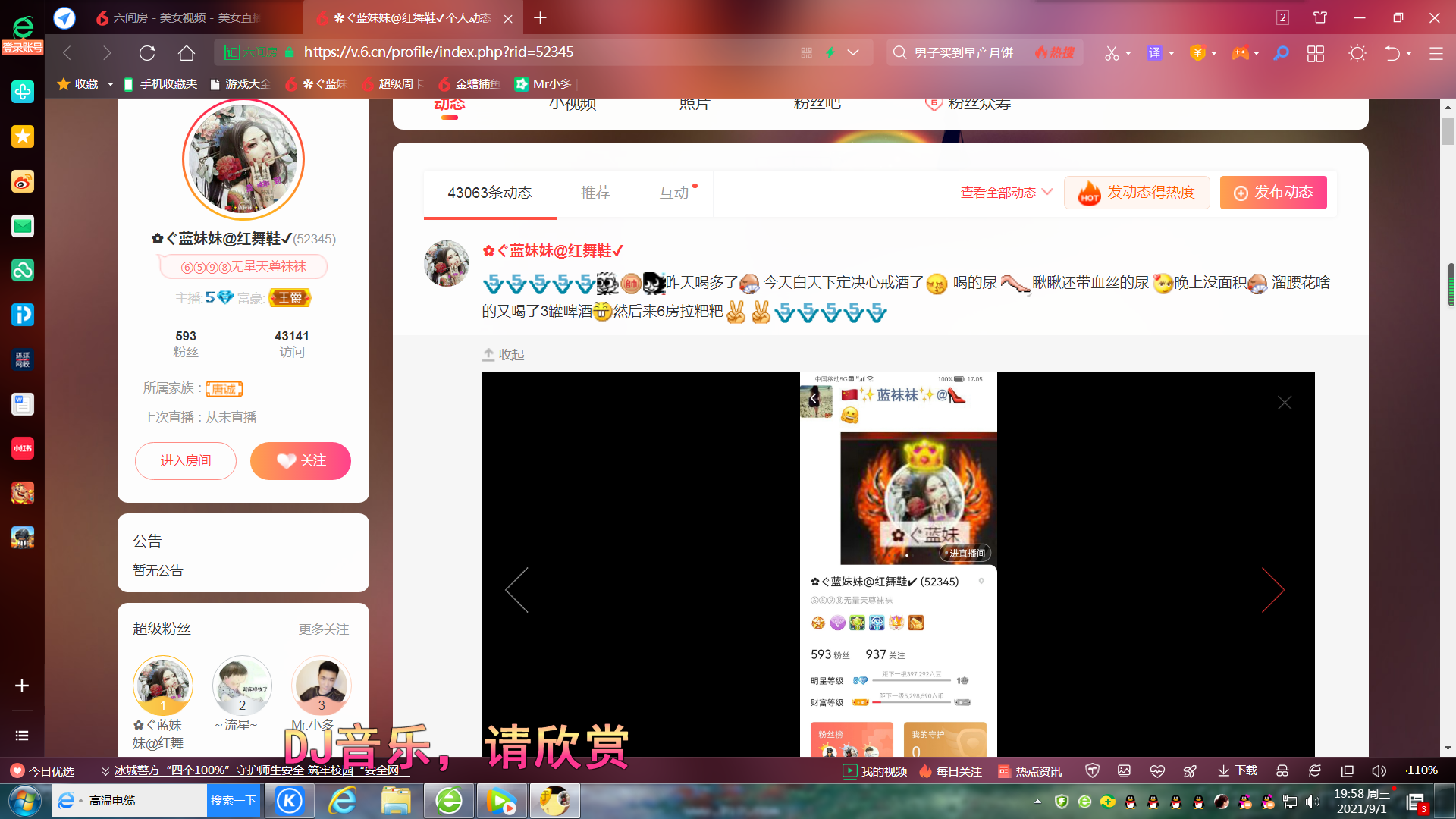Open Weibo icon in left sidebar
1456x819 pixels.
click(x=23, y=181)
